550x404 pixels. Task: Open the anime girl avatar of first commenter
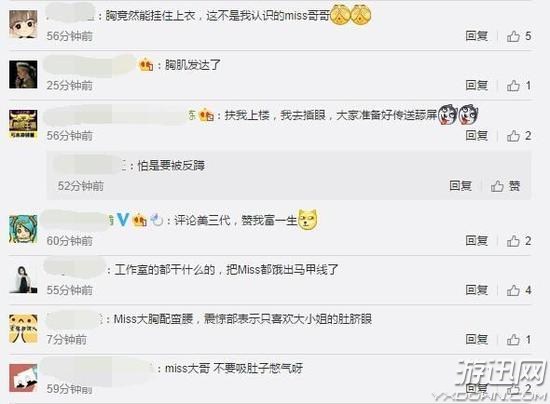(x=23, y=24)
